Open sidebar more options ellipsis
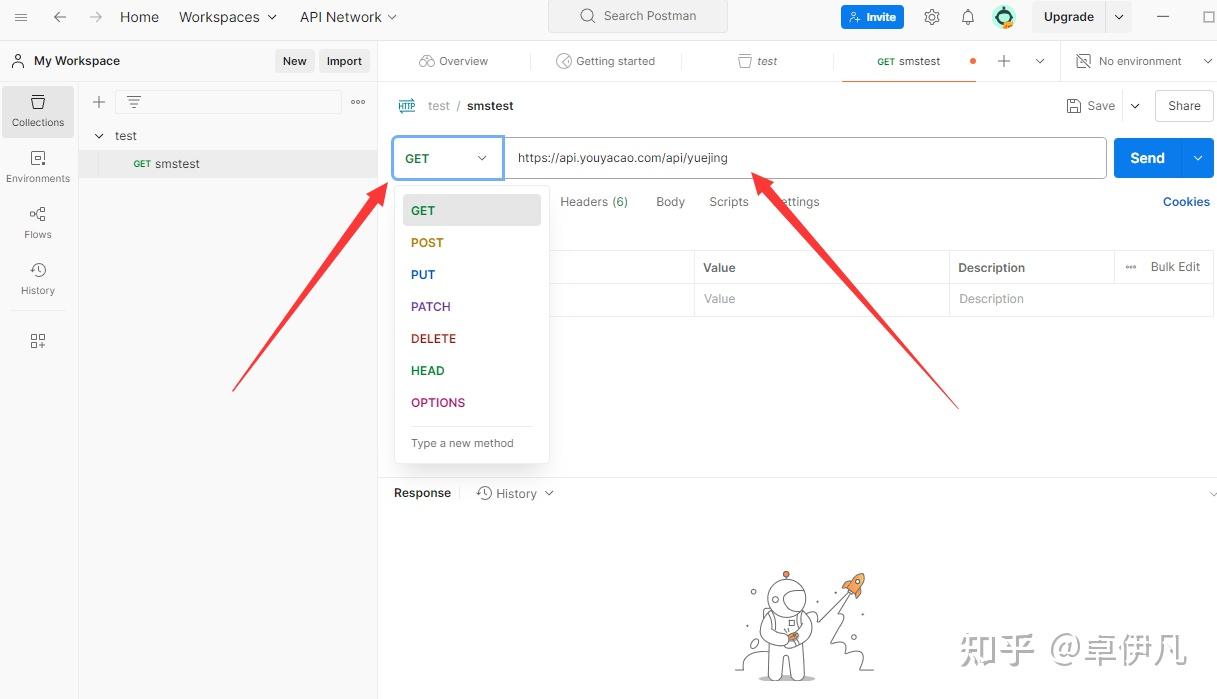This screenshot has height=699, width=1217. pos(358,102)
